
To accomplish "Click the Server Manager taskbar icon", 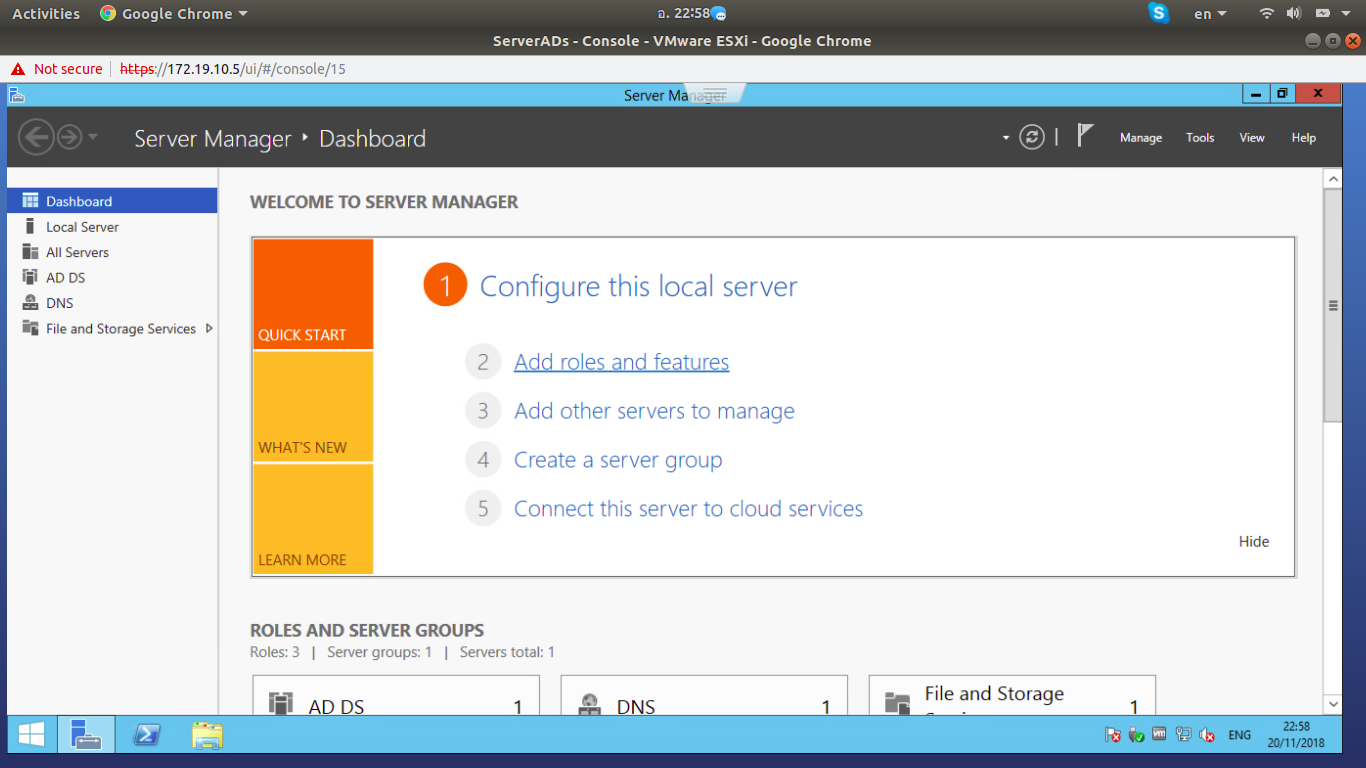I will coord(86,735).
